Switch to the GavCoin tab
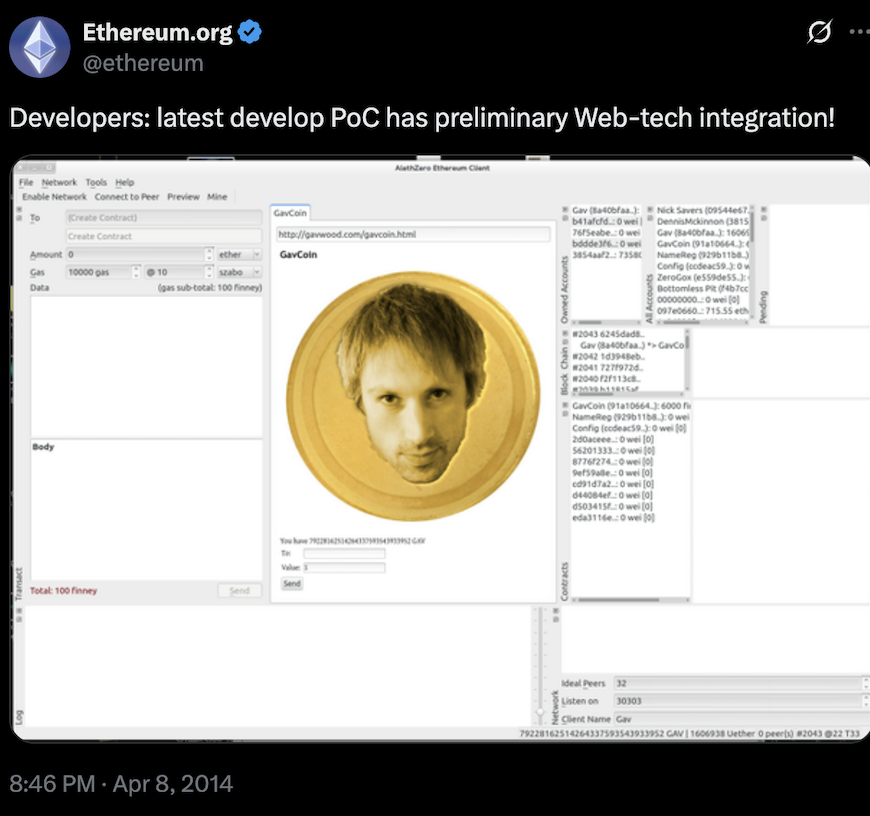870x816 pixels. [x=289, y=212]
